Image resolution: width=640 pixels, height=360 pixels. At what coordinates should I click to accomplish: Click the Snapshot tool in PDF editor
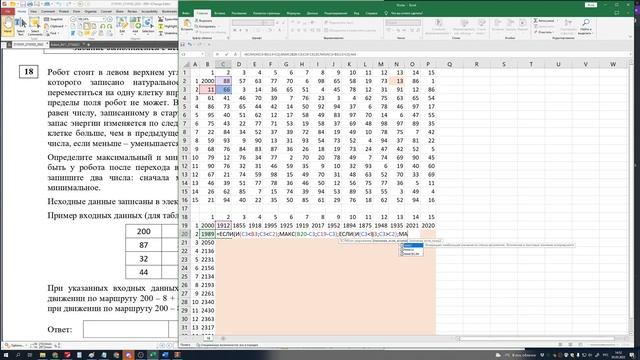pyautogui.click(x=53, y=19)
